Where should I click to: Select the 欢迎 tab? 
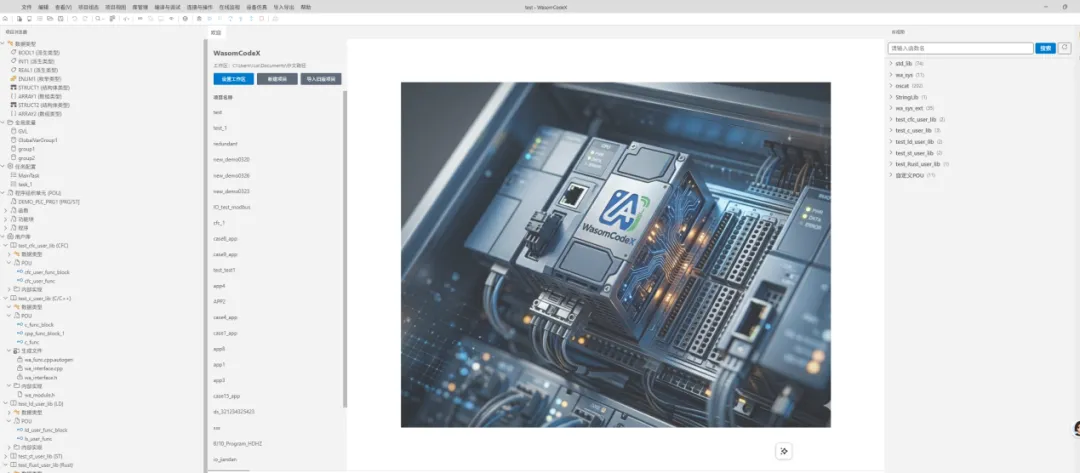(216, 32)
